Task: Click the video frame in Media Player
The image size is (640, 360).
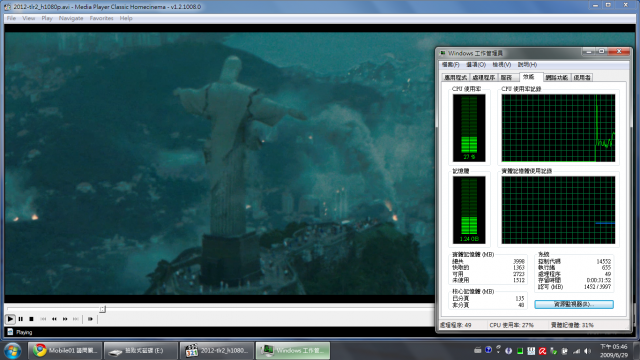Action: pyautogui.click(x=219, y=163)
